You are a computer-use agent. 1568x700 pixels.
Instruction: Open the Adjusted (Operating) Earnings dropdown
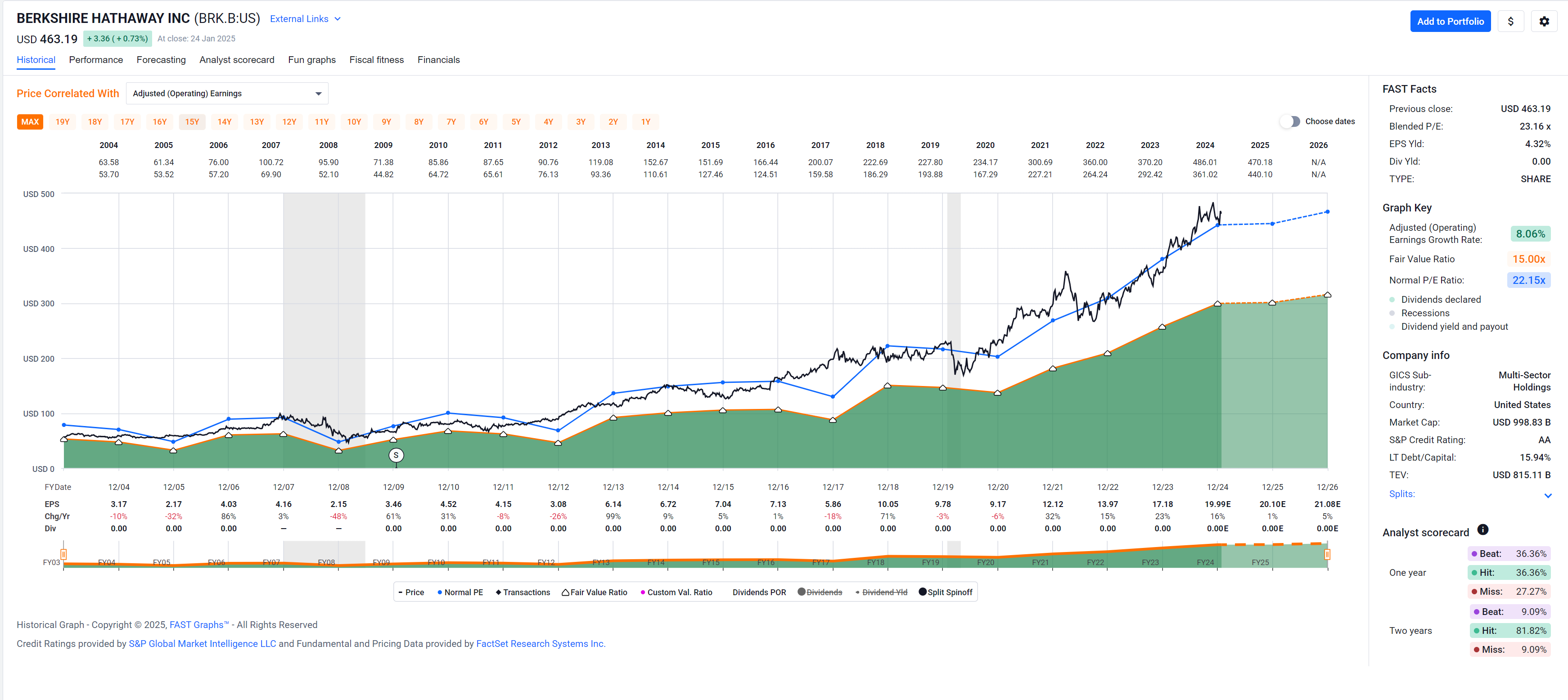pyautogui.click(x=227, y=93)
